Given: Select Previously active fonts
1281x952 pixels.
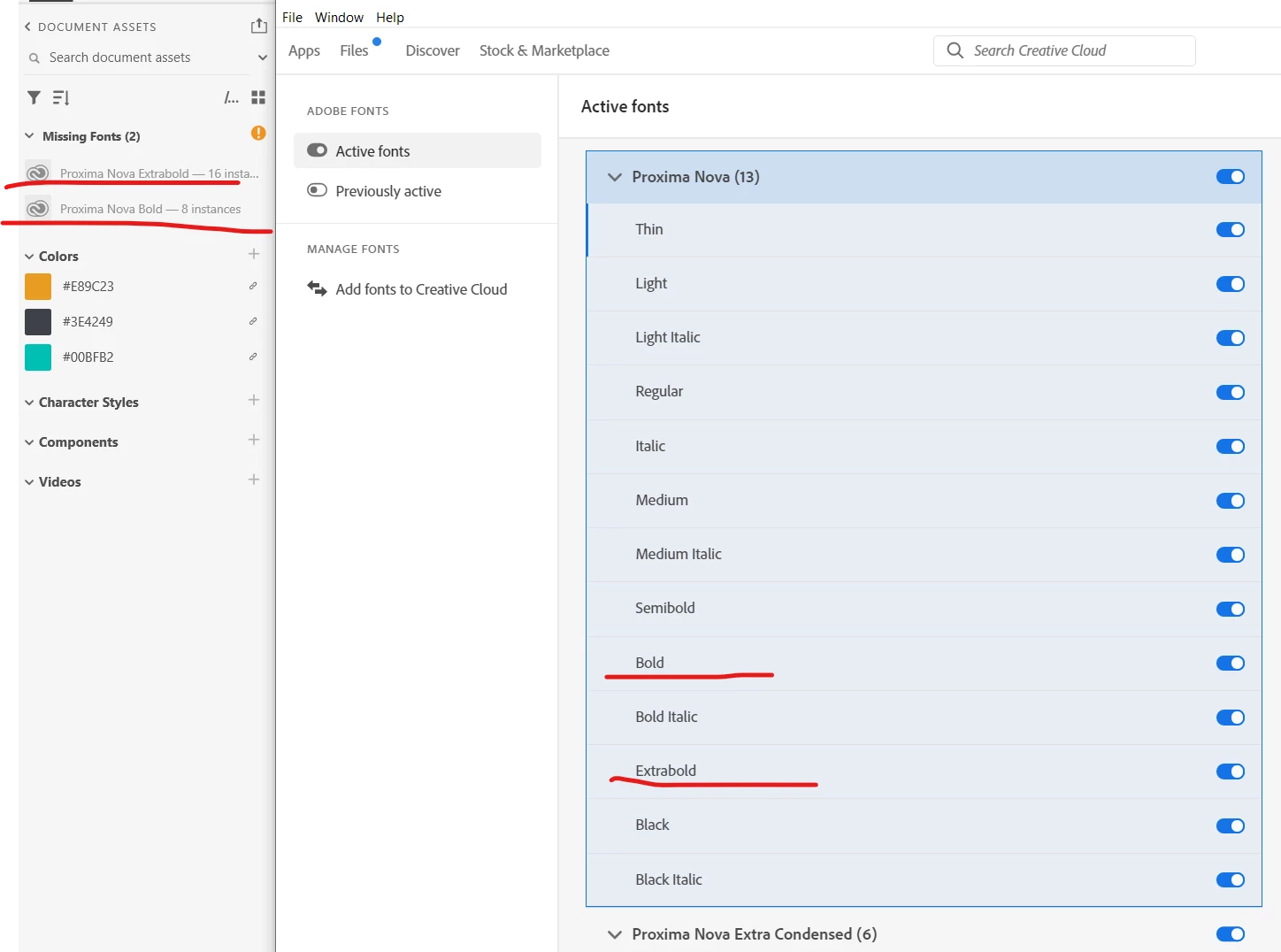Looking at the screenshot, I should pyautogui.click(x=418, y=191).
